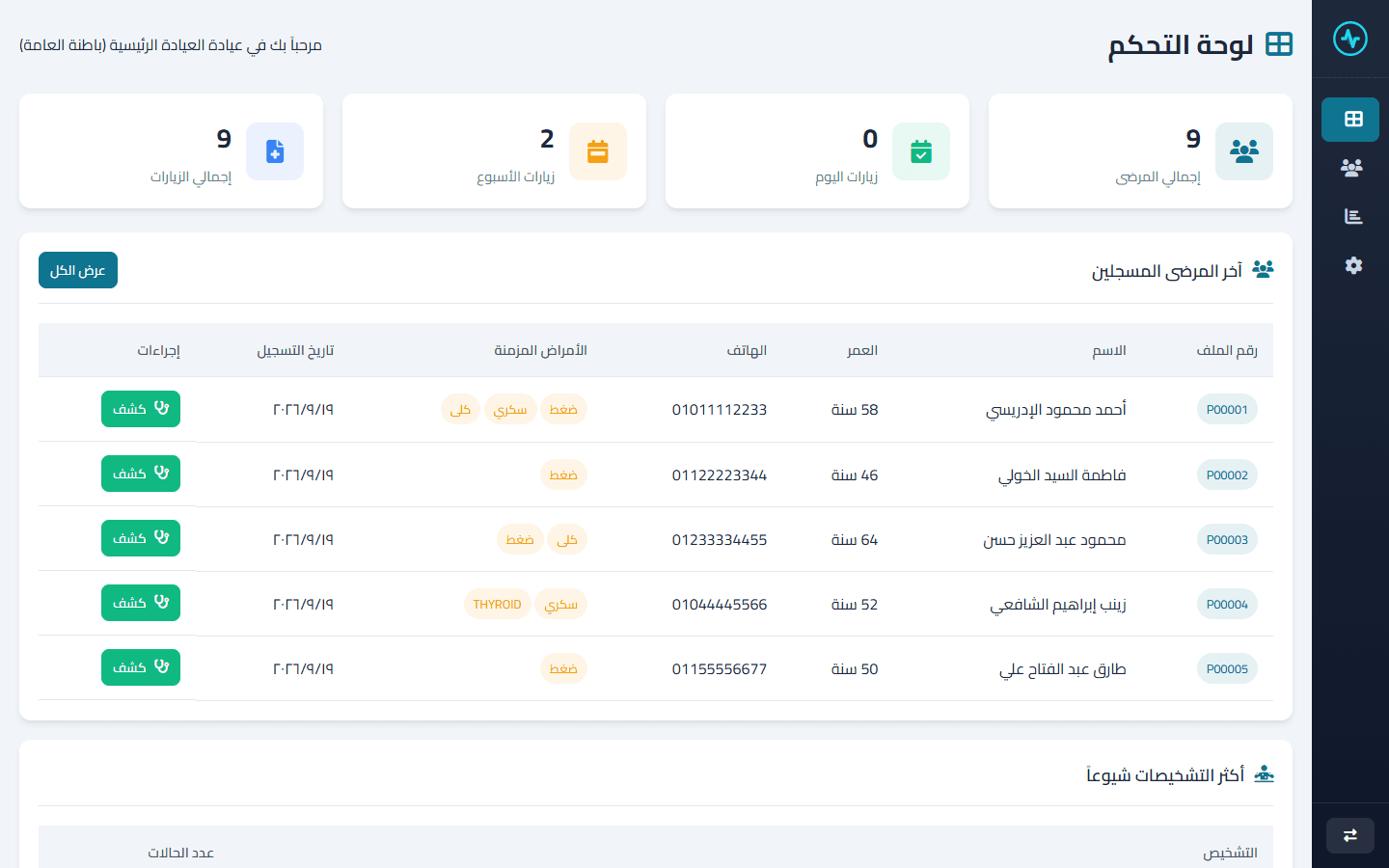Click كشف button for patient P00002

pos(141,474)
